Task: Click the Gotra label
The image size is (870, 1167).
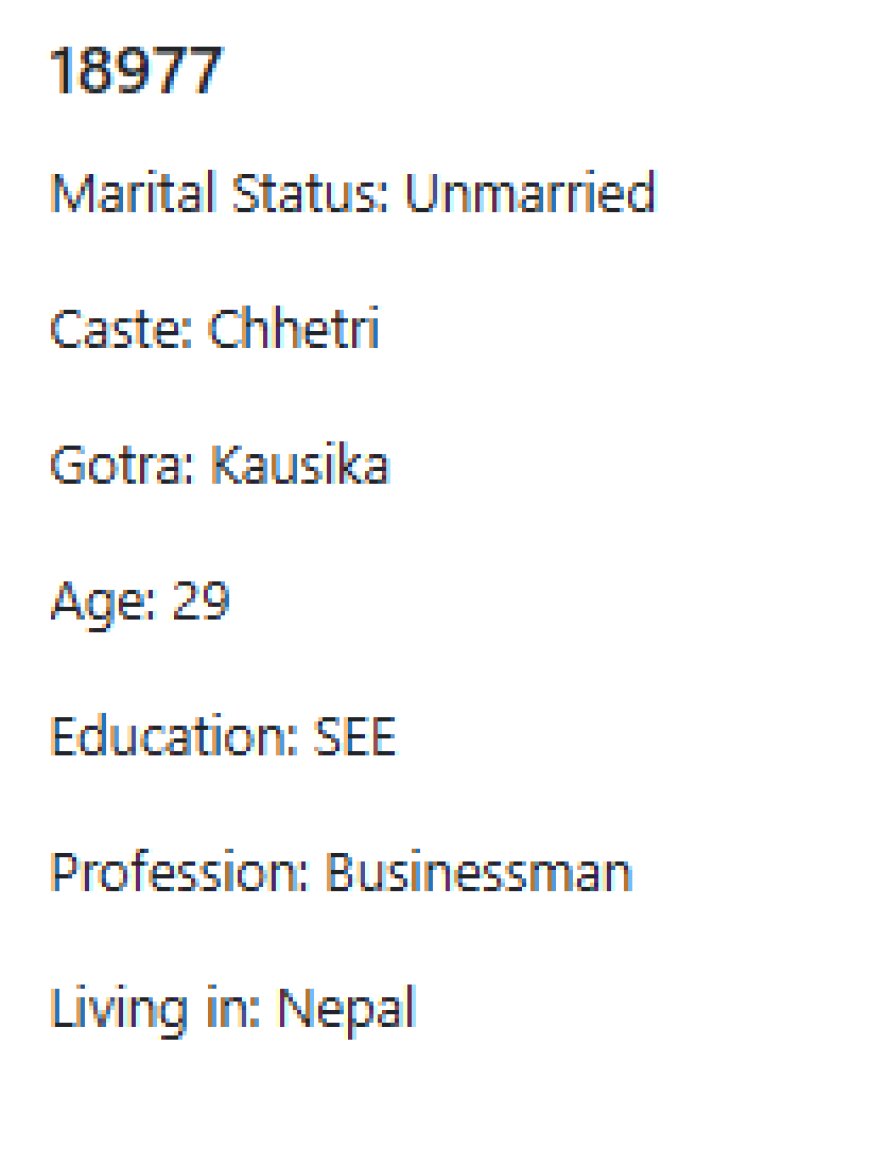Action: point(123,464)
